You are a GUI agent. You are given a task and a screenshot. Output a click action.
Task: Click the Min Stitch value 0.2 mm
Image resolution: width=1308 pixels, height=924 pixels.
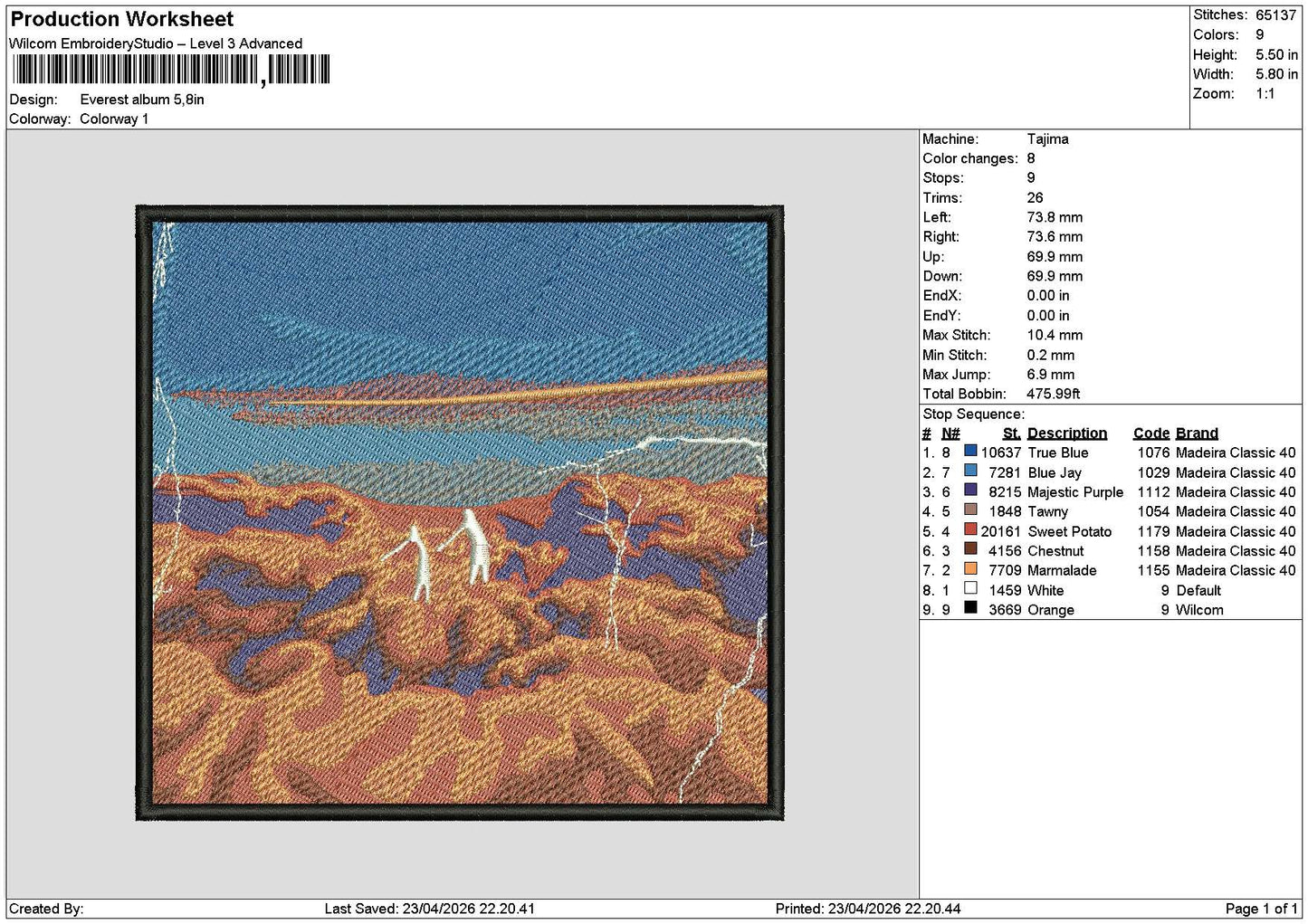click(1051, 356)
